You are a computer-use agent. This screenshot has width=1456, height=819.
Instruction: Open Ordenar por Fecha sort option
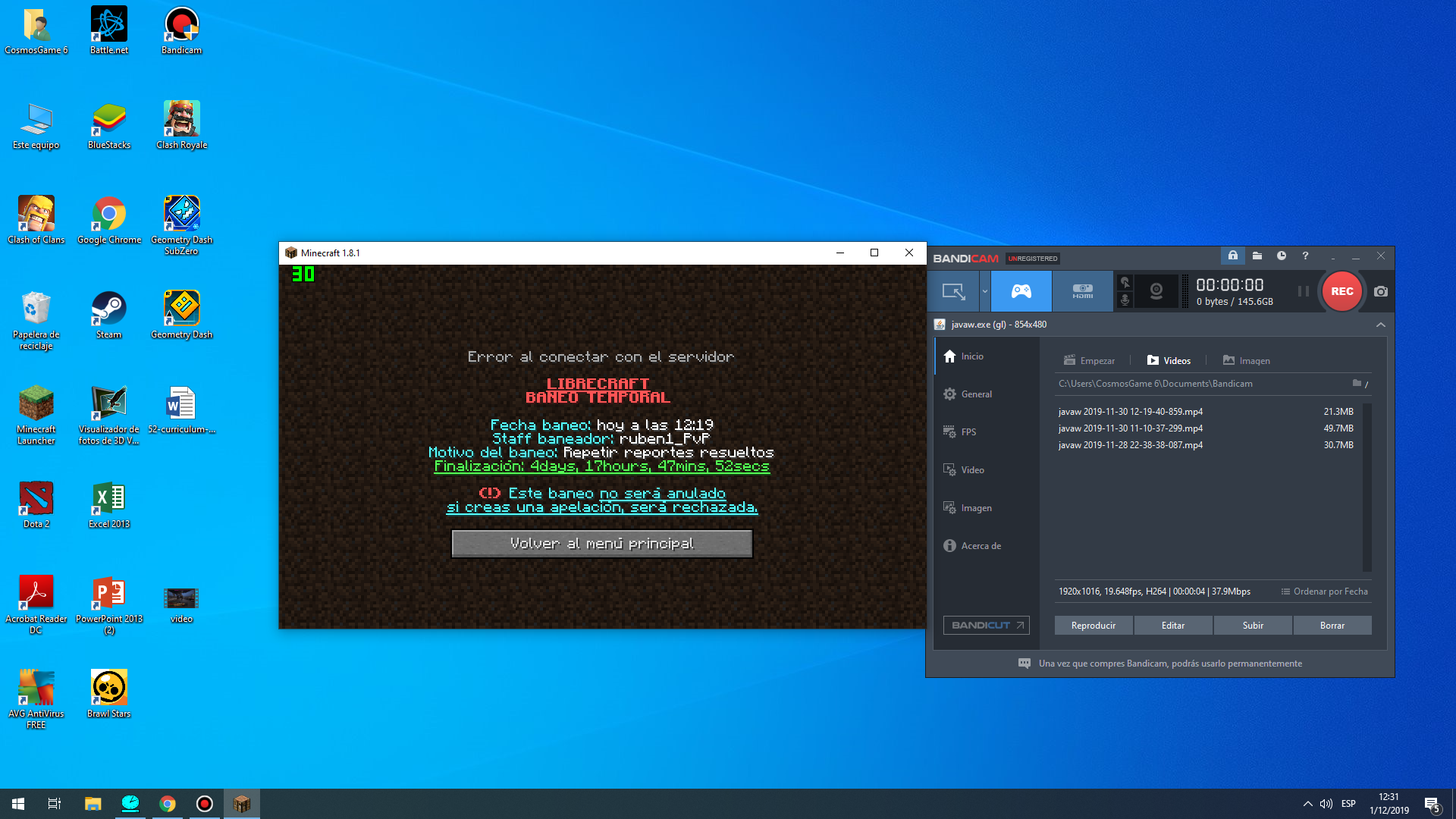tap(1324, 591)
